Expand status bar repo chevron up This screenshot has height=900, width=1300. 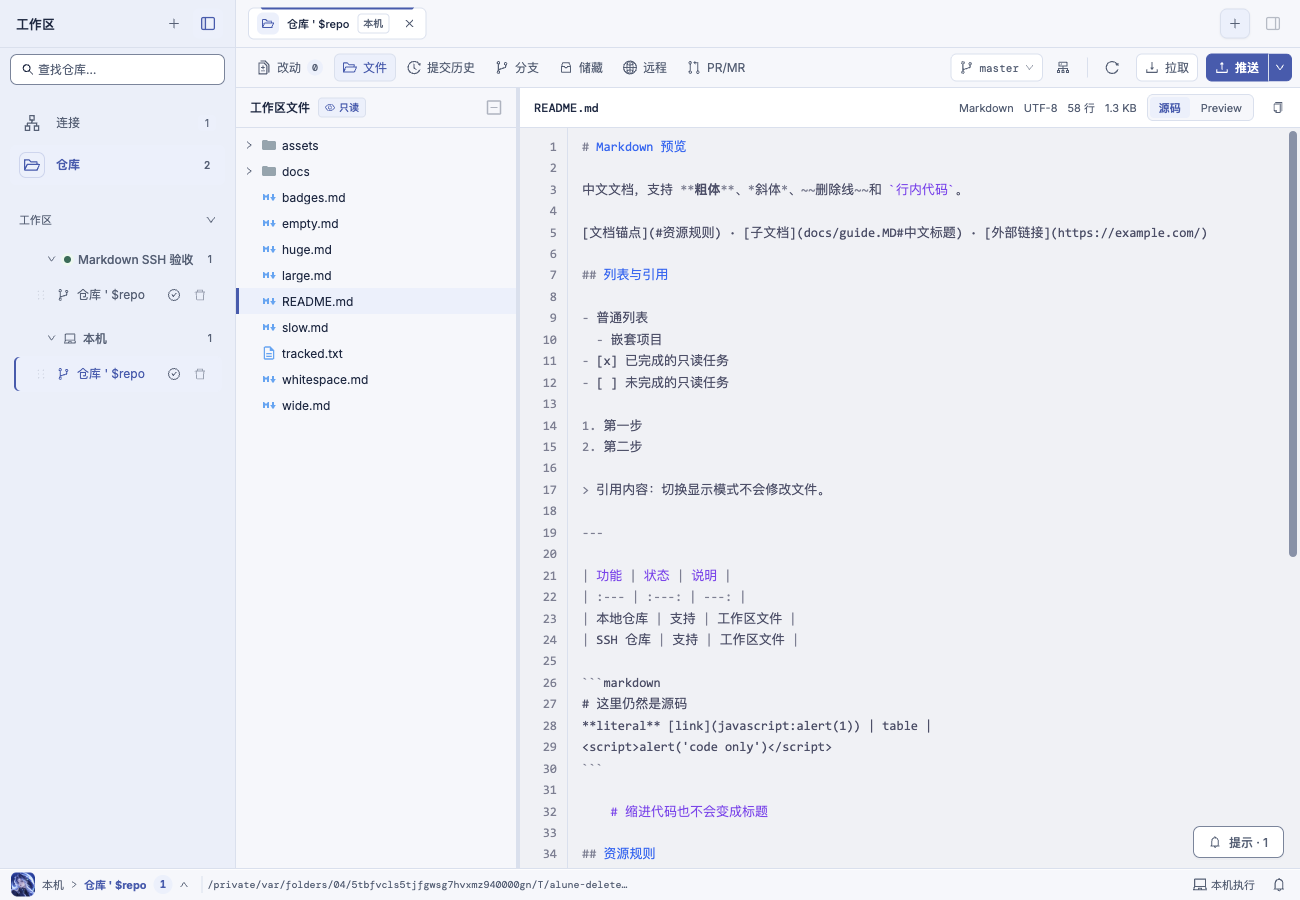(184, 885)
